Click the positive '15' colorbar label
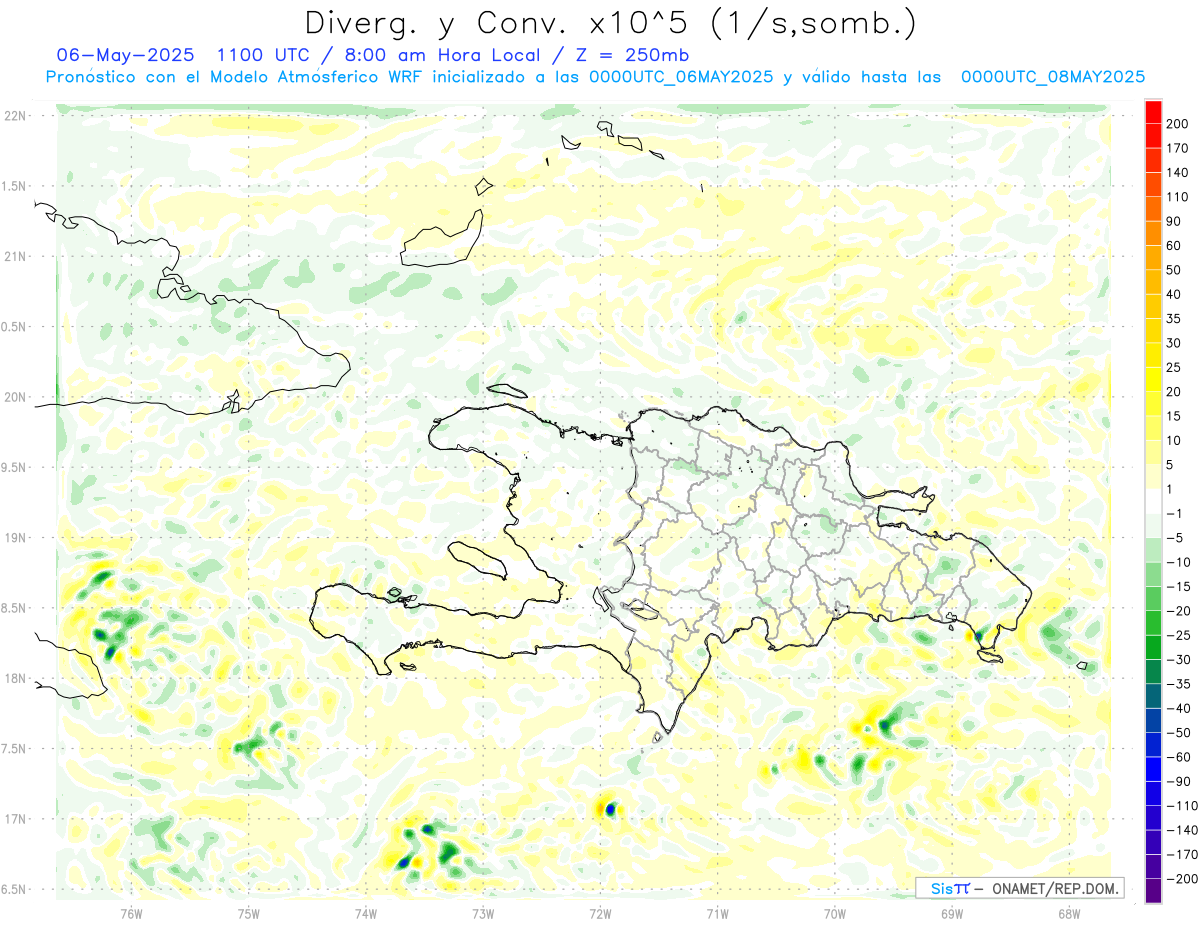 click(1174, 416)
